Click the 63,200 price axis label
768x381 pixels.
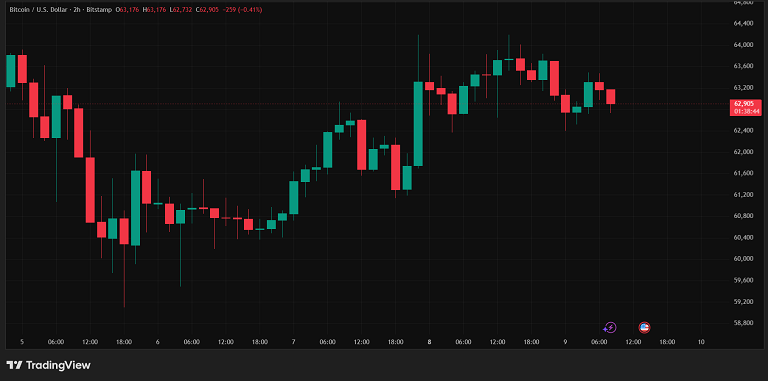coord(743,88)
